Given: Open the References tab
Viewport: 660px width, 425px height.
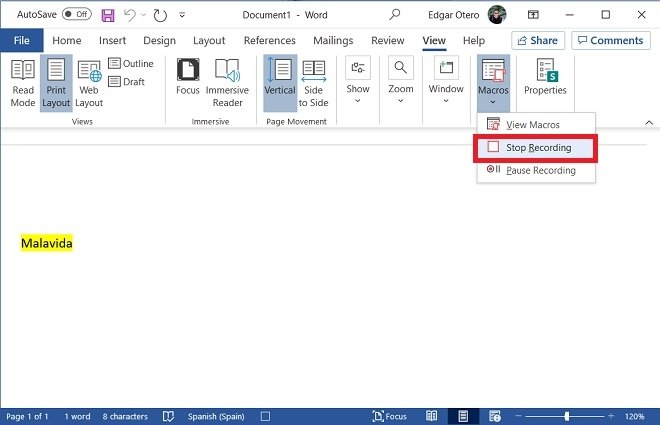Looking at the screenshot, I should coord(269,40).
